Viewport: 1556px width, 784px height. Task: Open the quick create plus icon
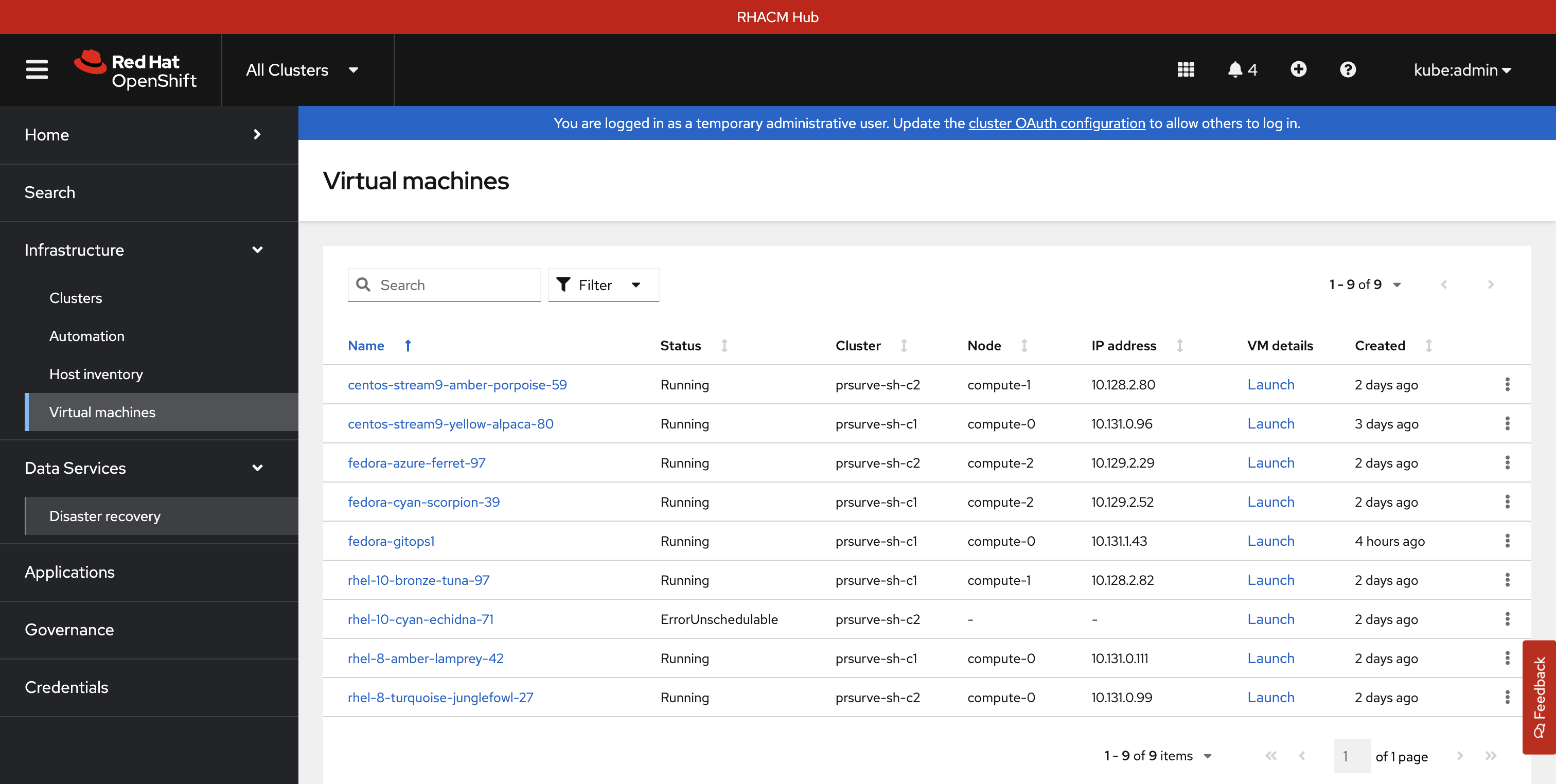(x=1299, y=69)
